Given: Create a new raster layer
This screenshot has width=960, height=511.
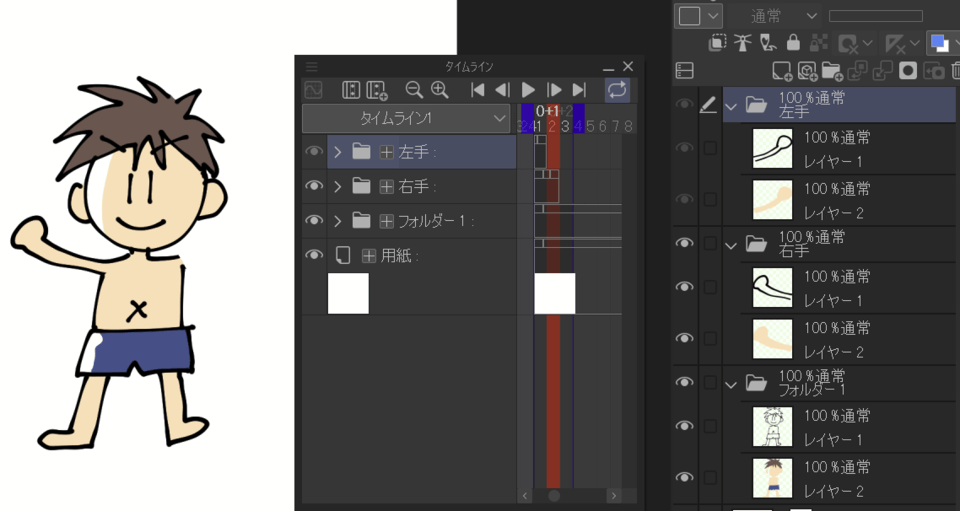Looking at the screenshot, I should coord(782,71).
